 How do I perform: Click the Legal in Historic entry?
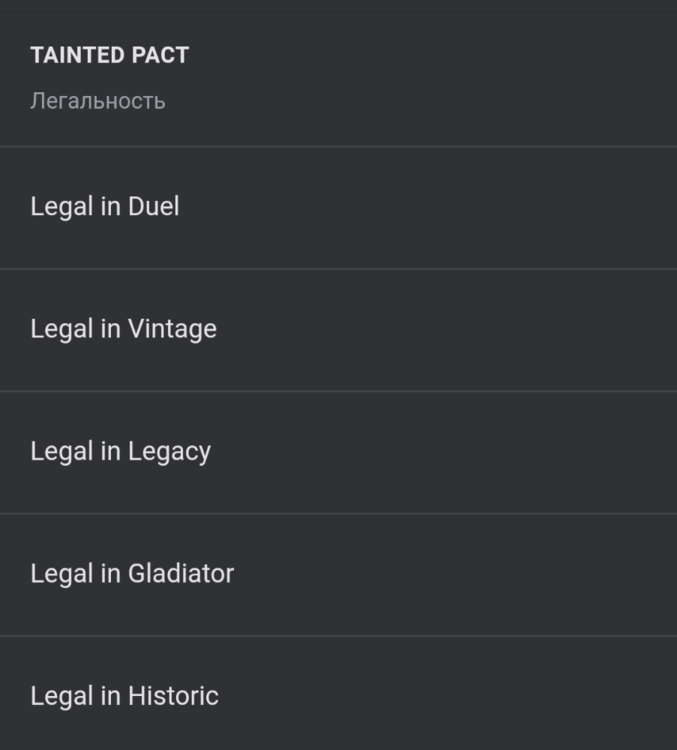pos(124,696)
